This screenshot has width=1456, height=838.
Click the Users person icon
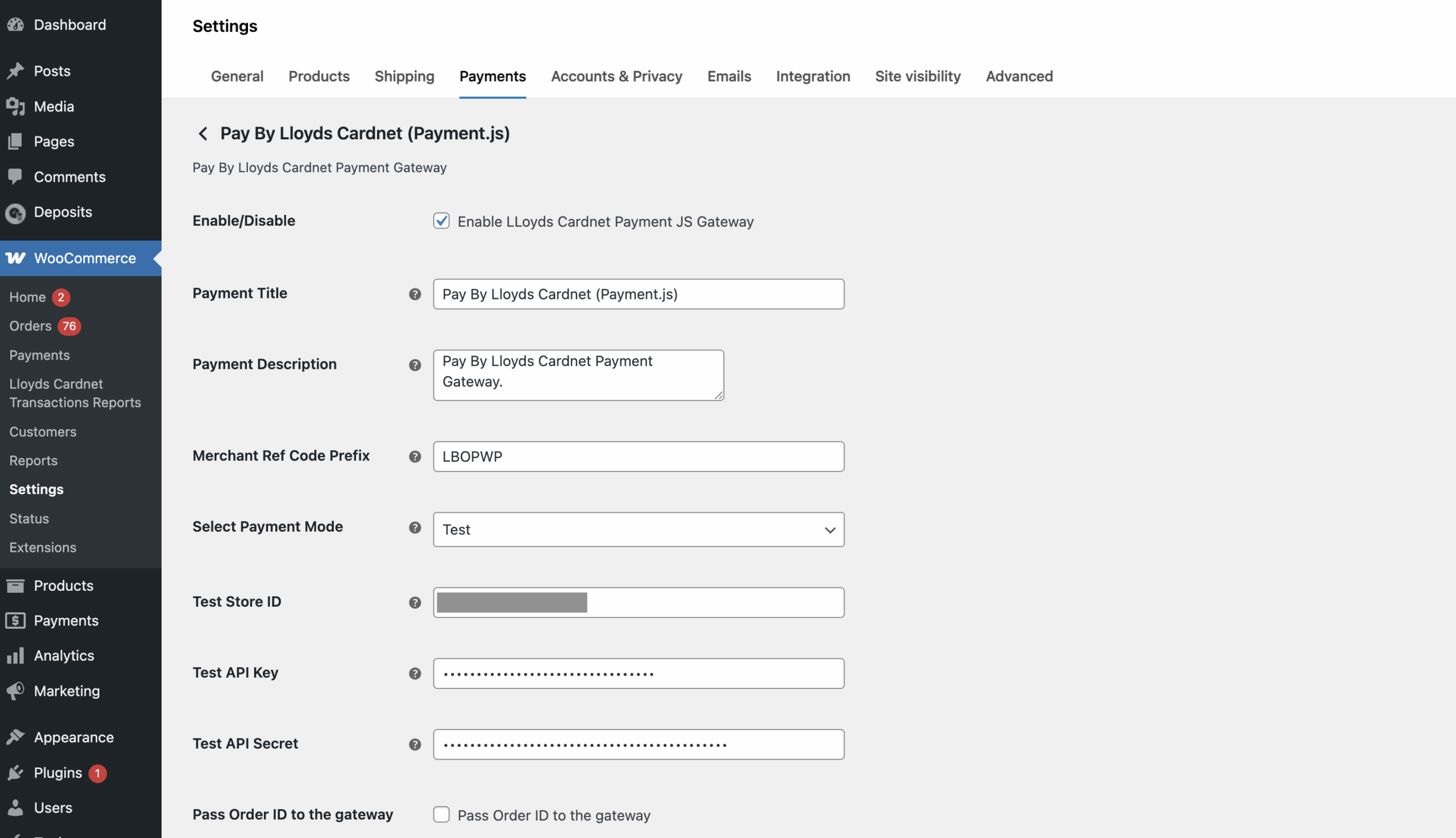pyautogui.click(x=15, y=807)
